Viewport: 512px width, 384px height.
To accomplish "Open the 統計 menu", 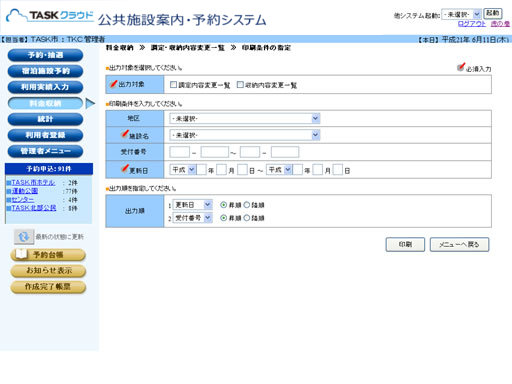I will [45, 119].
